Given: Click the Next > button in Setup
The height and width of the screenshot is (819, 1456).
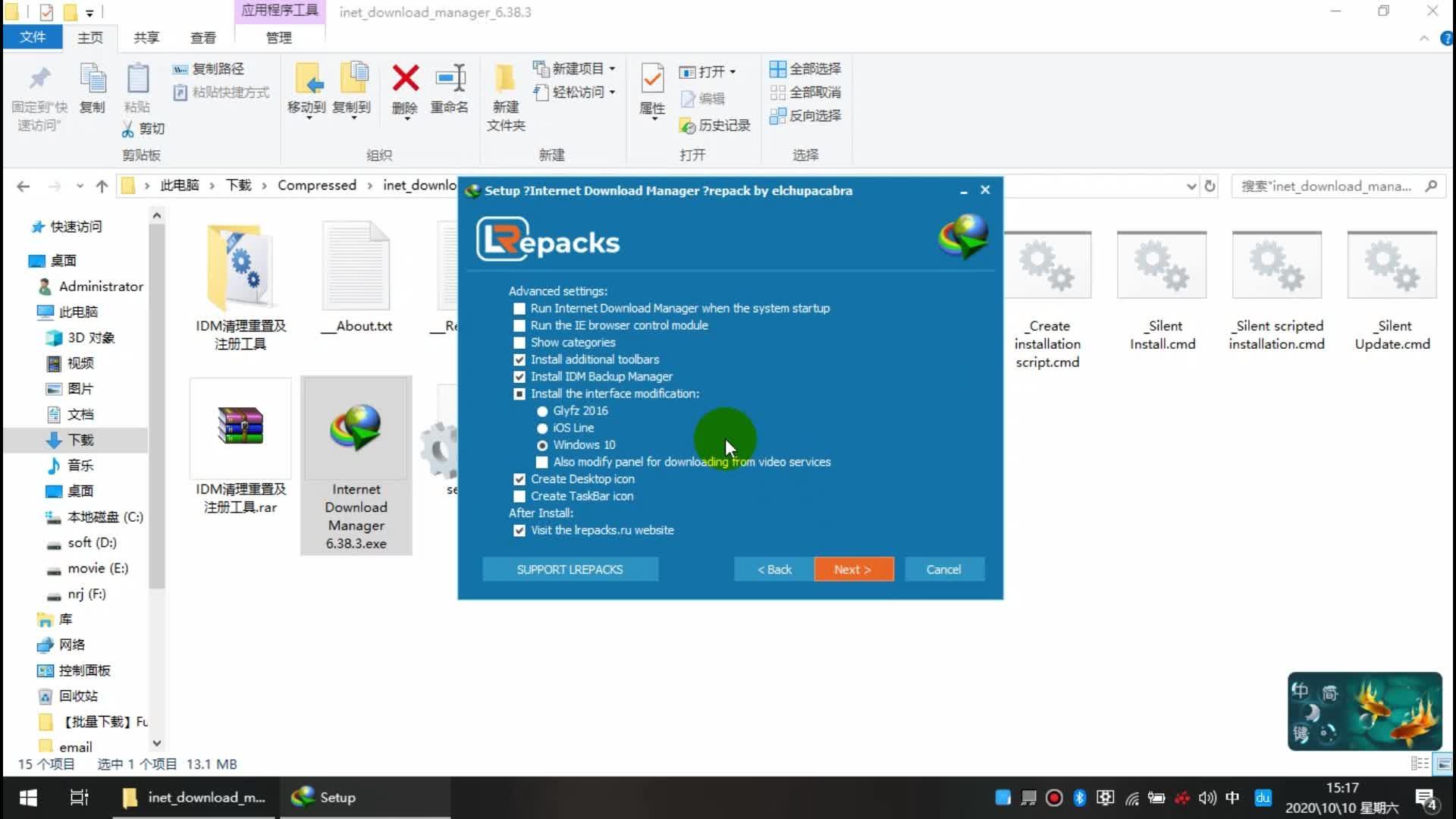Looking at the screenshot, I should click(x=853, y=570).
